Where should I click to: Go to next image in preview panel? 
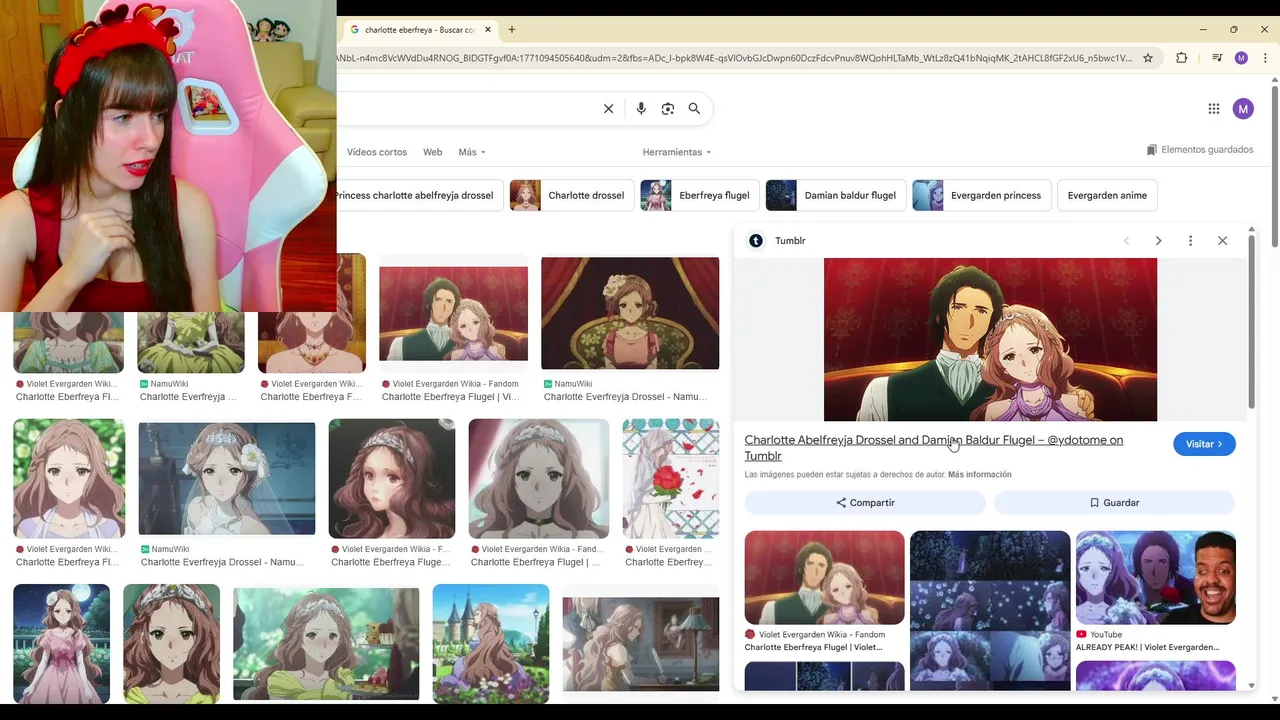point(1158,241)
